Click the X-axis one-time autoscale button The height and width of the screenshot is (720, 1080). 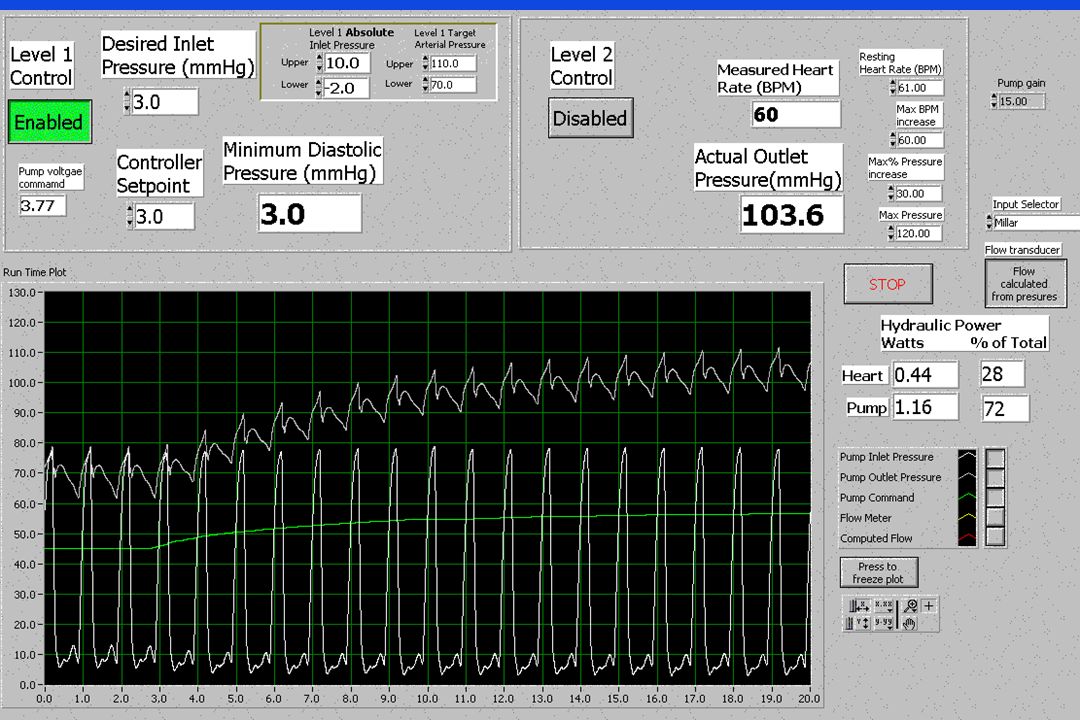tap(864, 606)
